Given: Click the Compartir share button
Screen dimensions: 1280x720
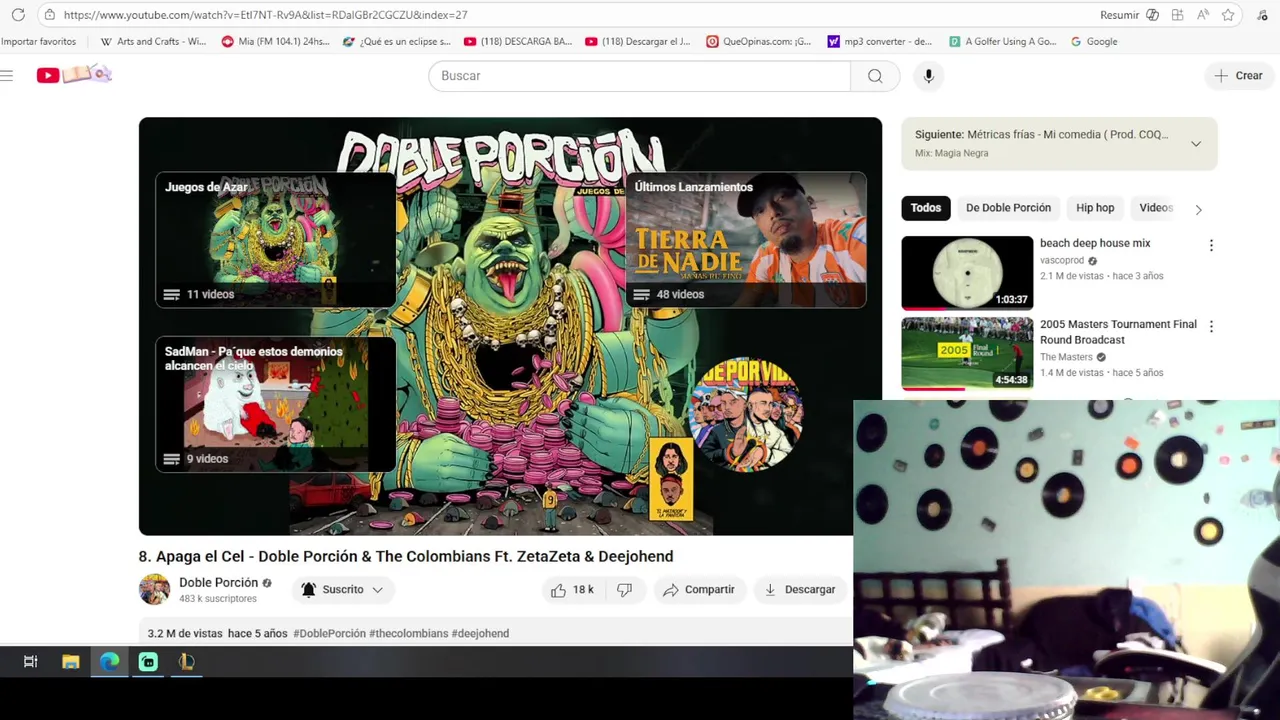Looking at the screenshot, I should point(698,590).
